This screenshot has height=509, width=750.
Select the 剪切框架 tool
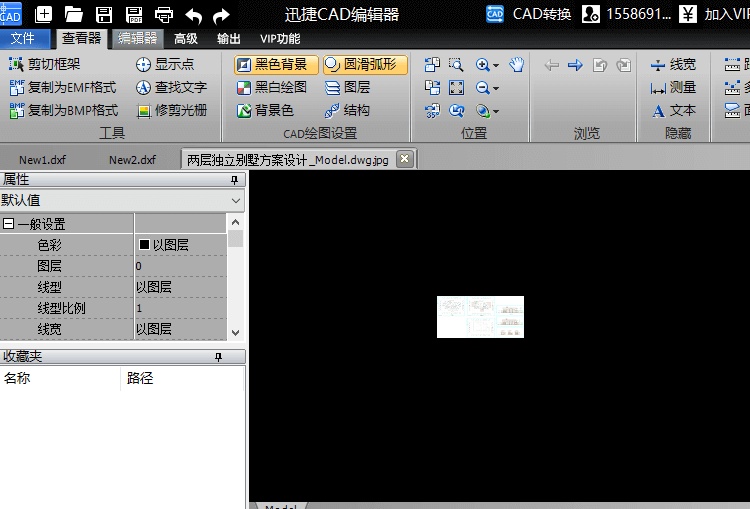44,64
